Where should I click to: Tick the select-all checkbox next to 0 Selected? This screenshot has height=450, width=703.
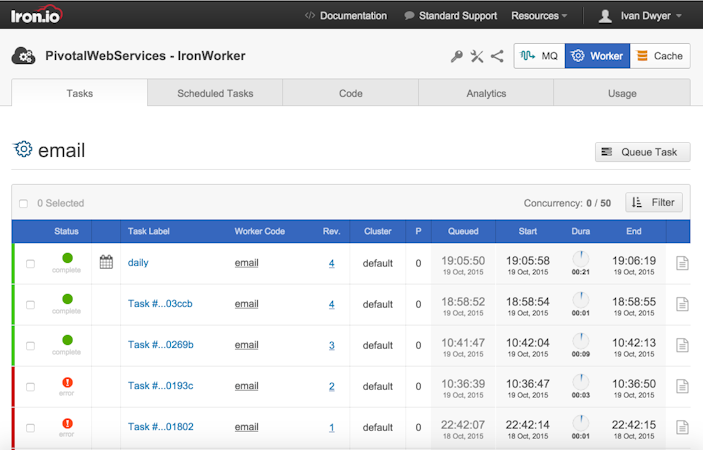(23, 203)
